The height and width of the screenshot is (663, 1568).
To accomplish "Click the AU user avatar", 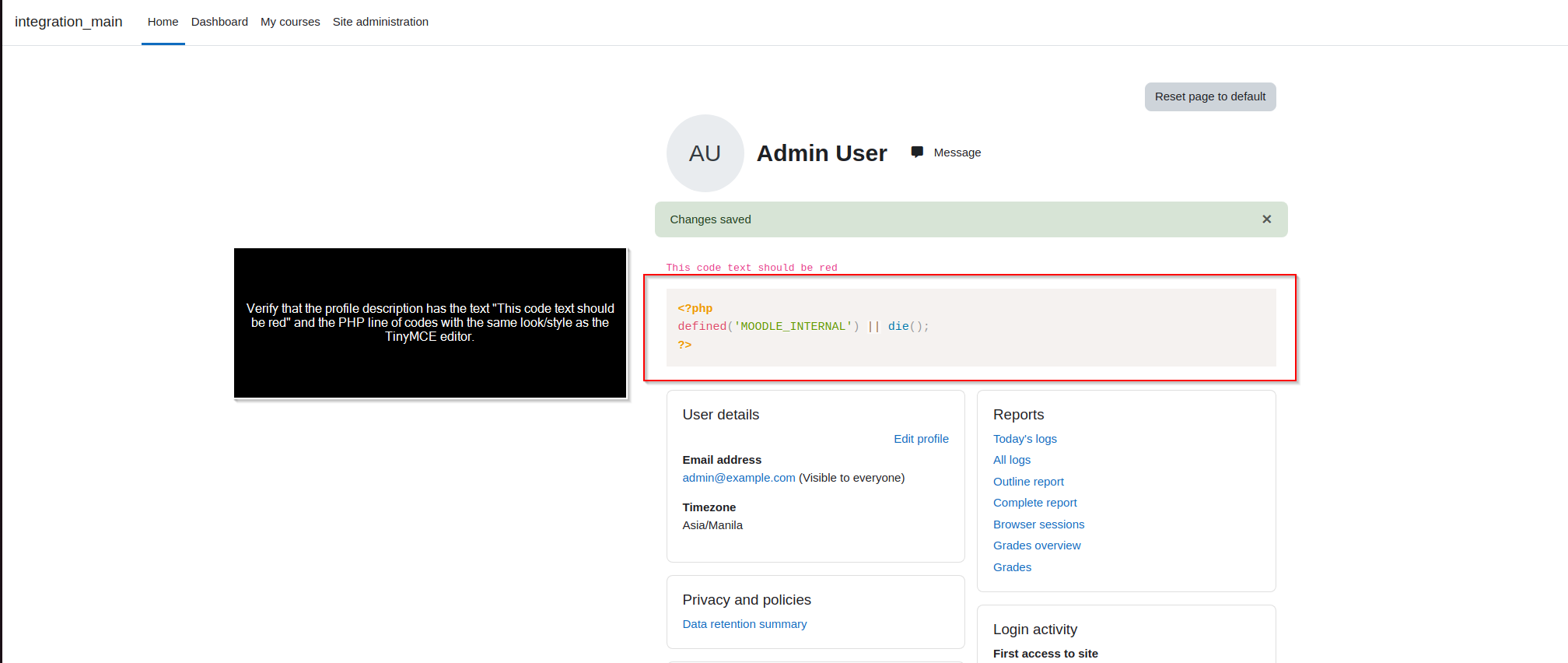I will point(705,153).
